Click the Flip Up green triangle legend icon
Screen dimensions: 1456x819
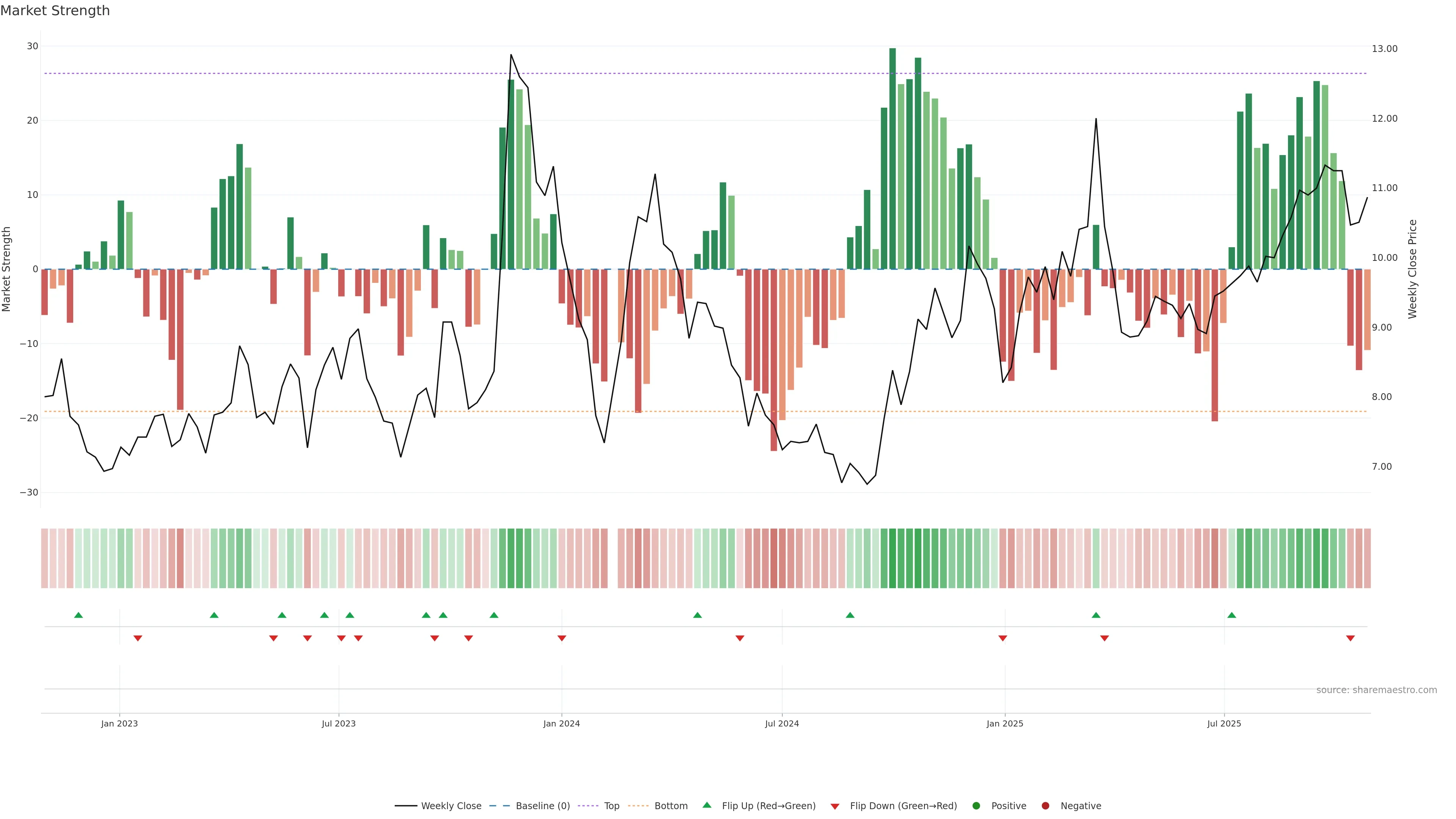pyautogui.click(x=706, y=805)
